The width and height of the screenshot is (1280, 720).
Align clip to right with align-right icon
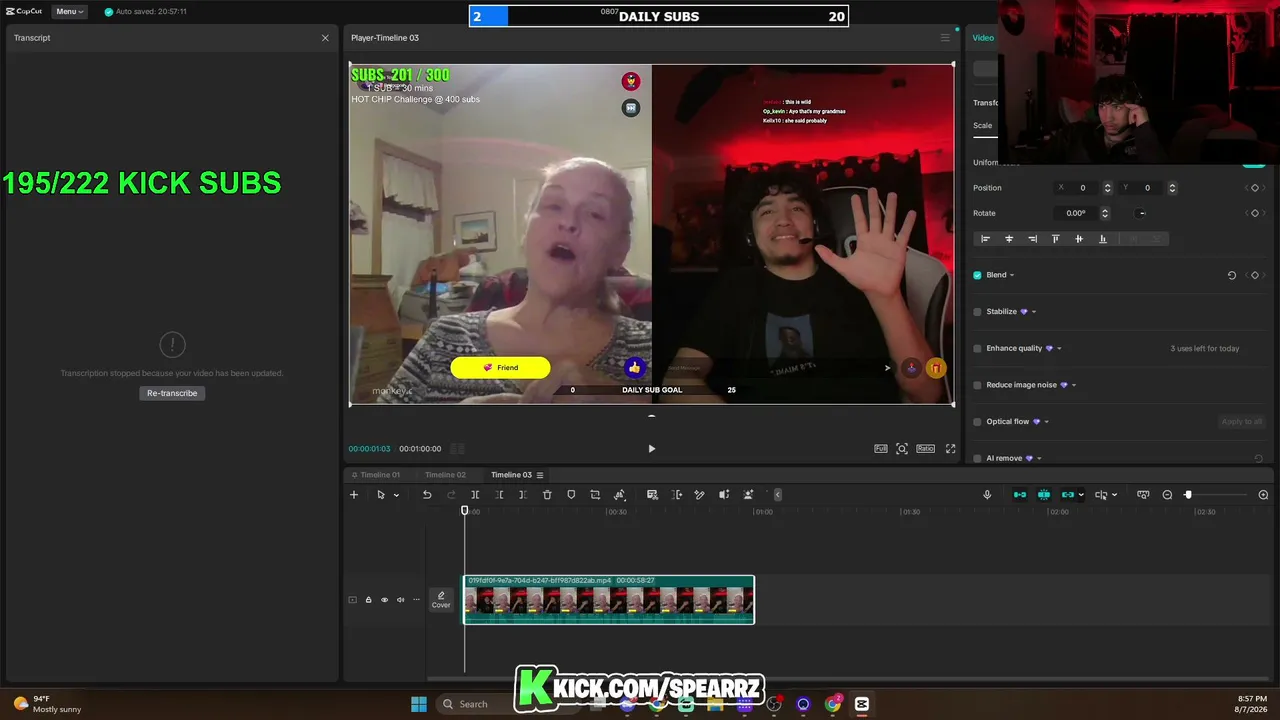point(1032,239)
